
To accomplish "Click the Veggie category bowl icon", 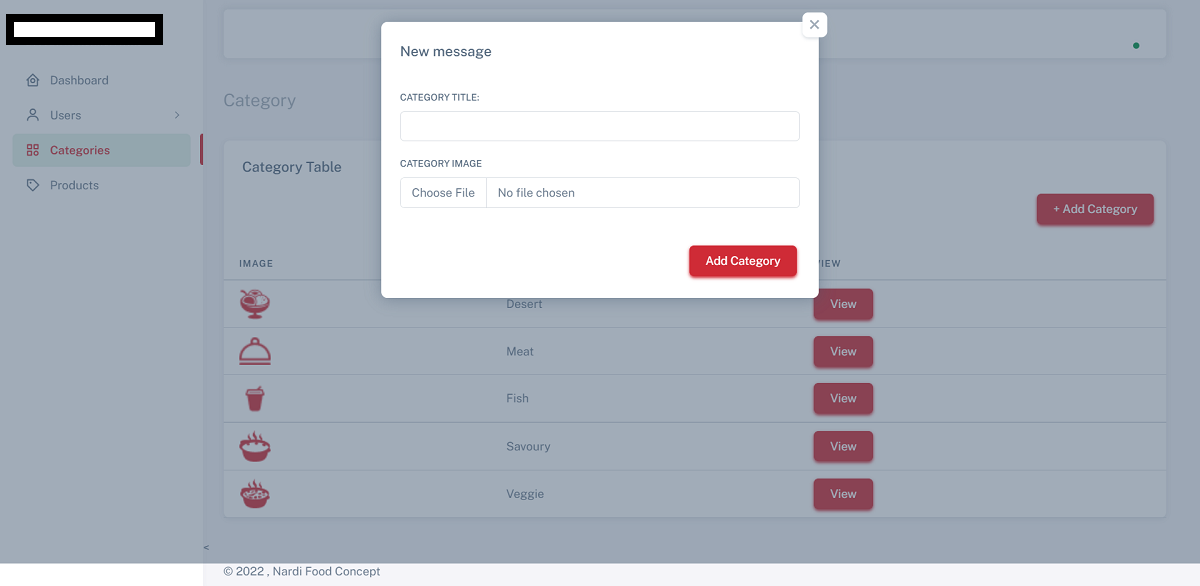I will (255, 494).
